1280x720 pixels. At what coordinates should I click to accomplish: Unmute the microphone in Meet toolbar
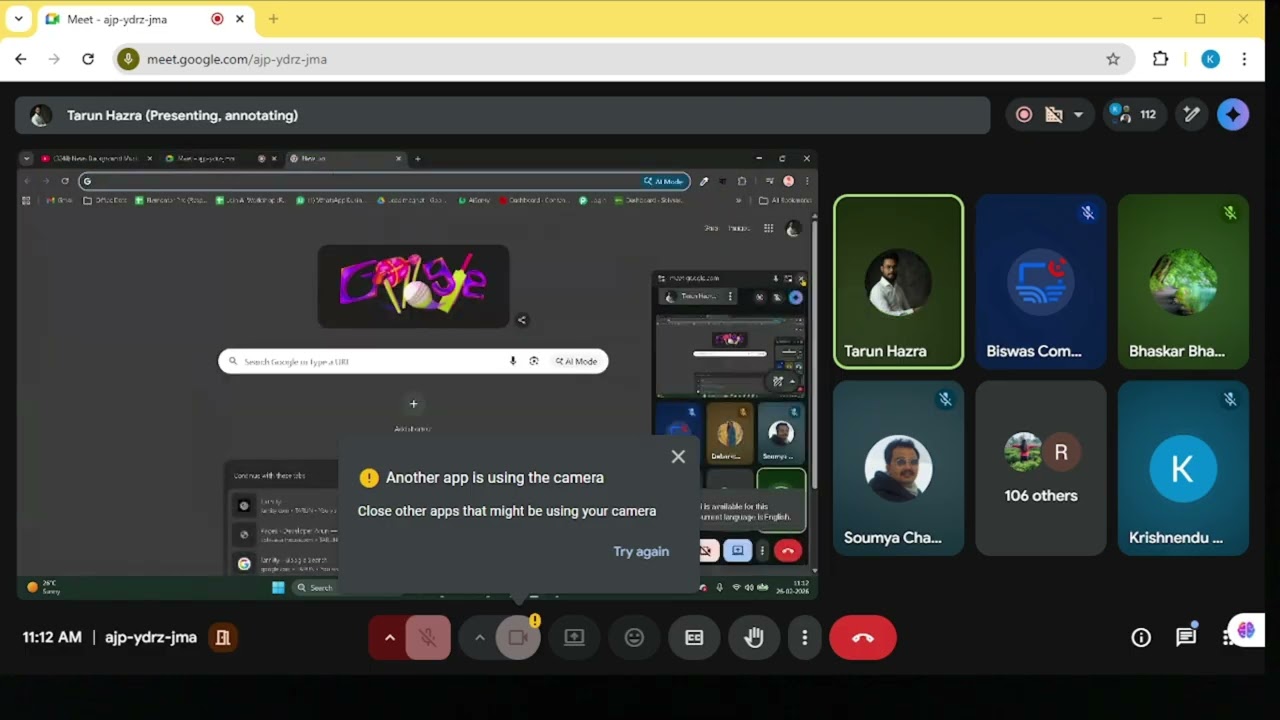(428, 637)
